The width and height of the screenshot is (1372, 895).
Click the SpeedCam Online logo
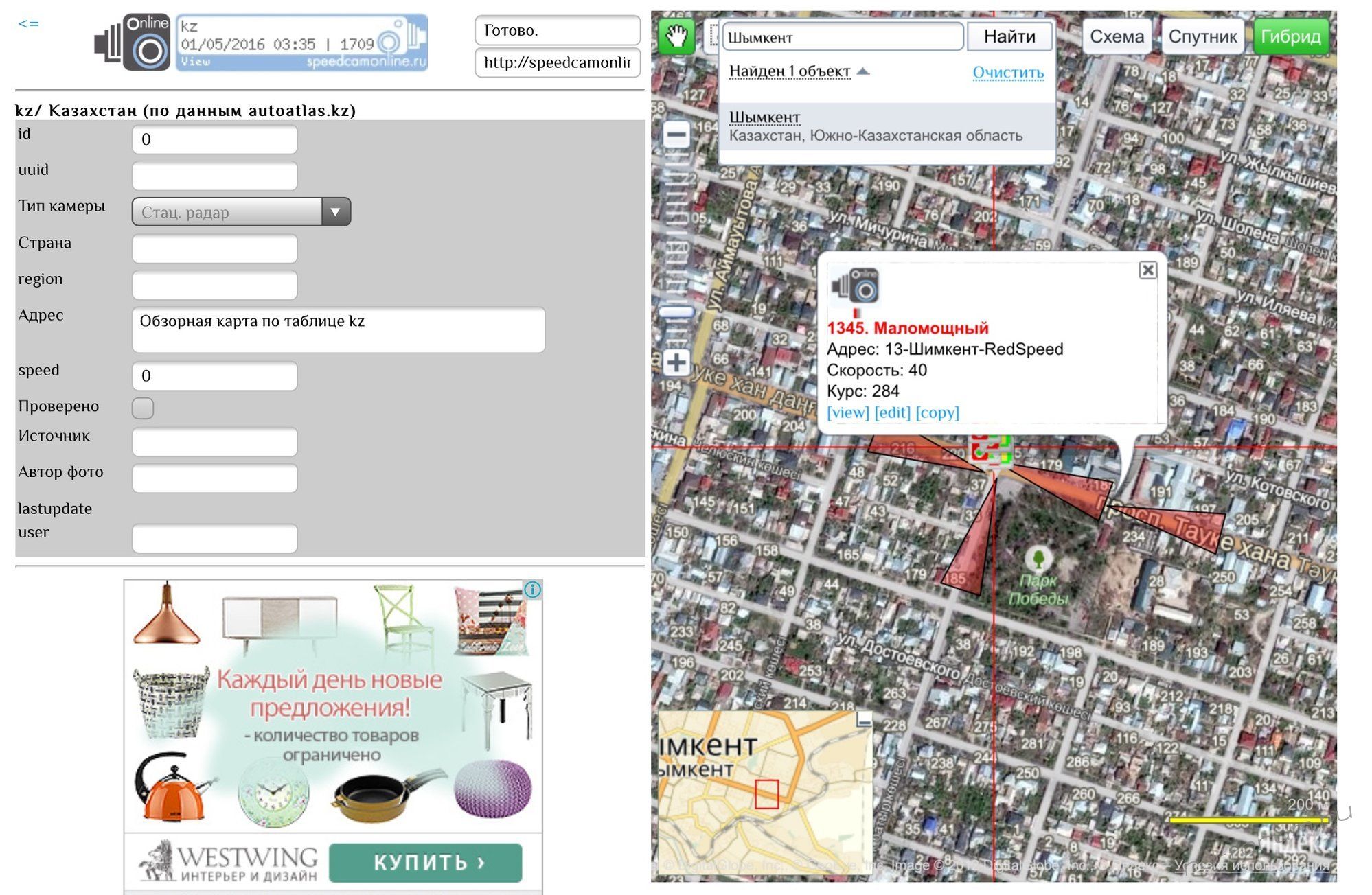coord(133,43)
